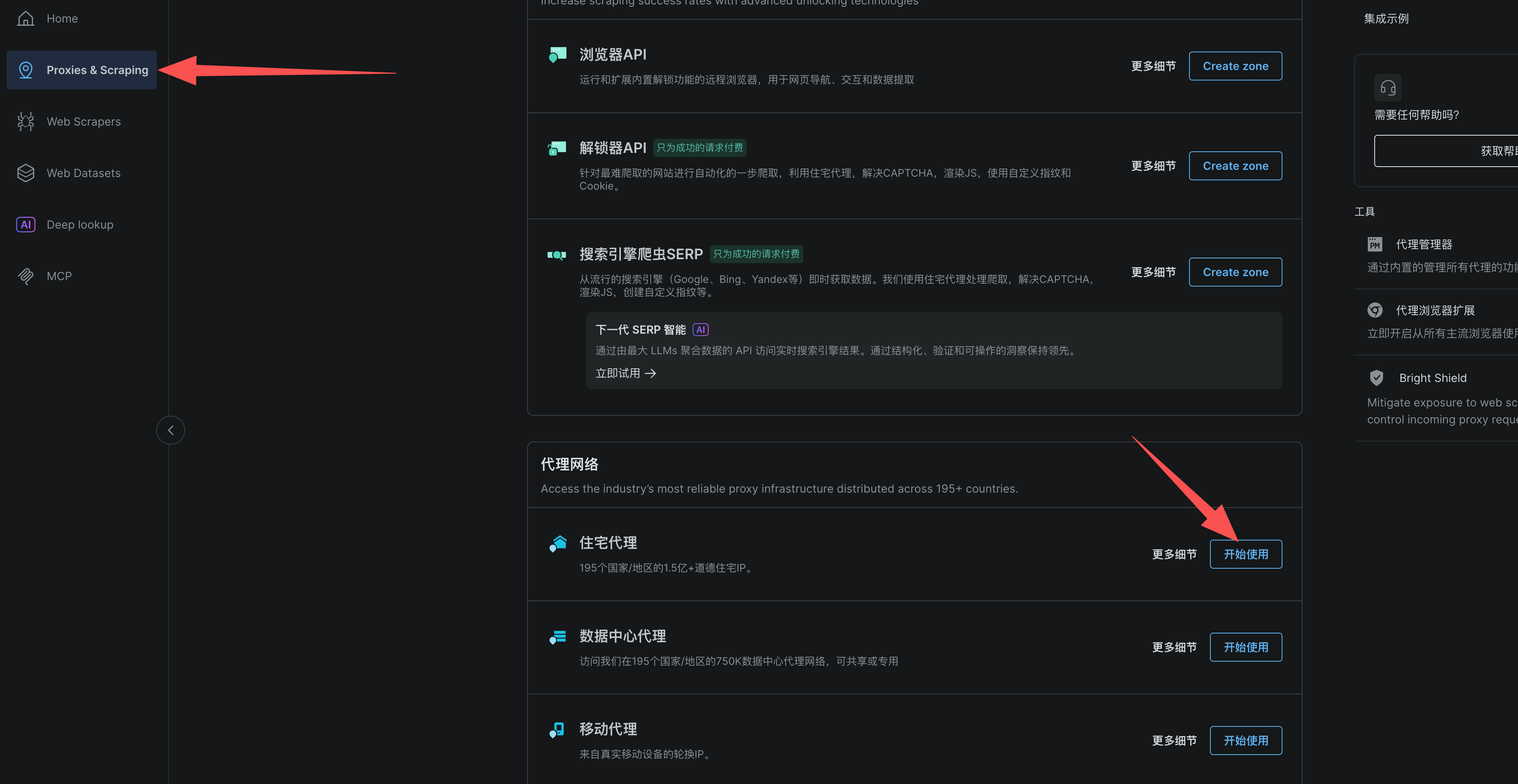Screen dimensions: 1518x784
Task: Open 更多细节 for 住宅代理
Action: tap(1174, 554)
